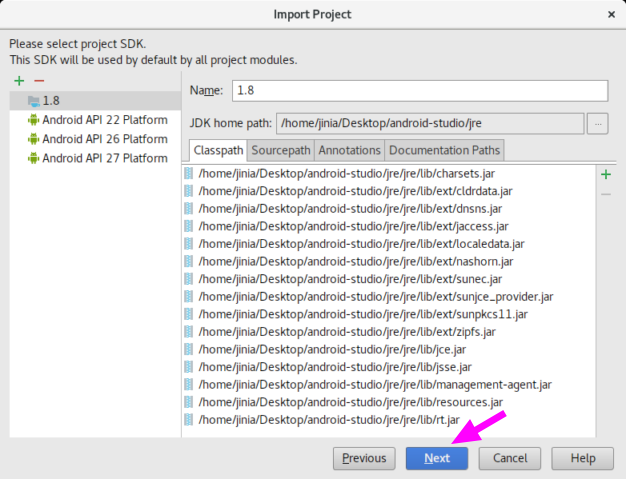Click jar icon beside jaccess.jar

coord(188,226)
